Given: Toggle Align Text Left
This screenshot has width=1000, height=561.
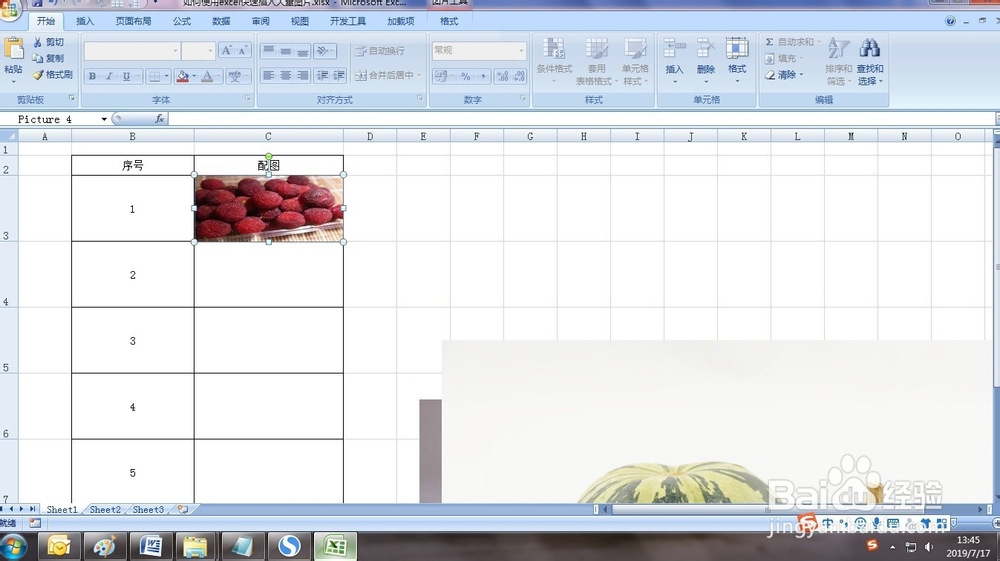Looking at the screenshot, I should click(268, 75).
